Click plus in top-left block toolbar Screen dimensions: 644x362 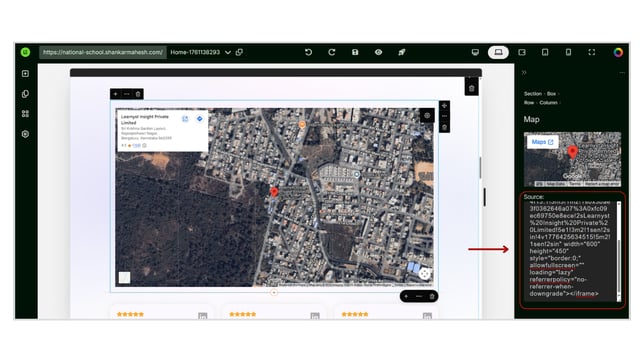(115, 94)
